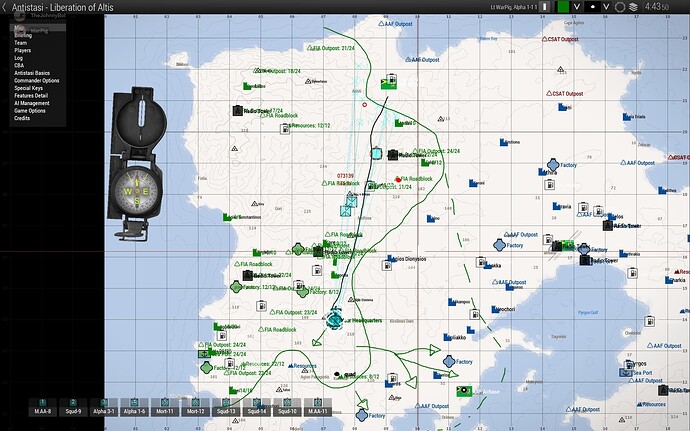690x431 pixels.
Task: Click the red grid reference 073139
Action: pos(345,176)
